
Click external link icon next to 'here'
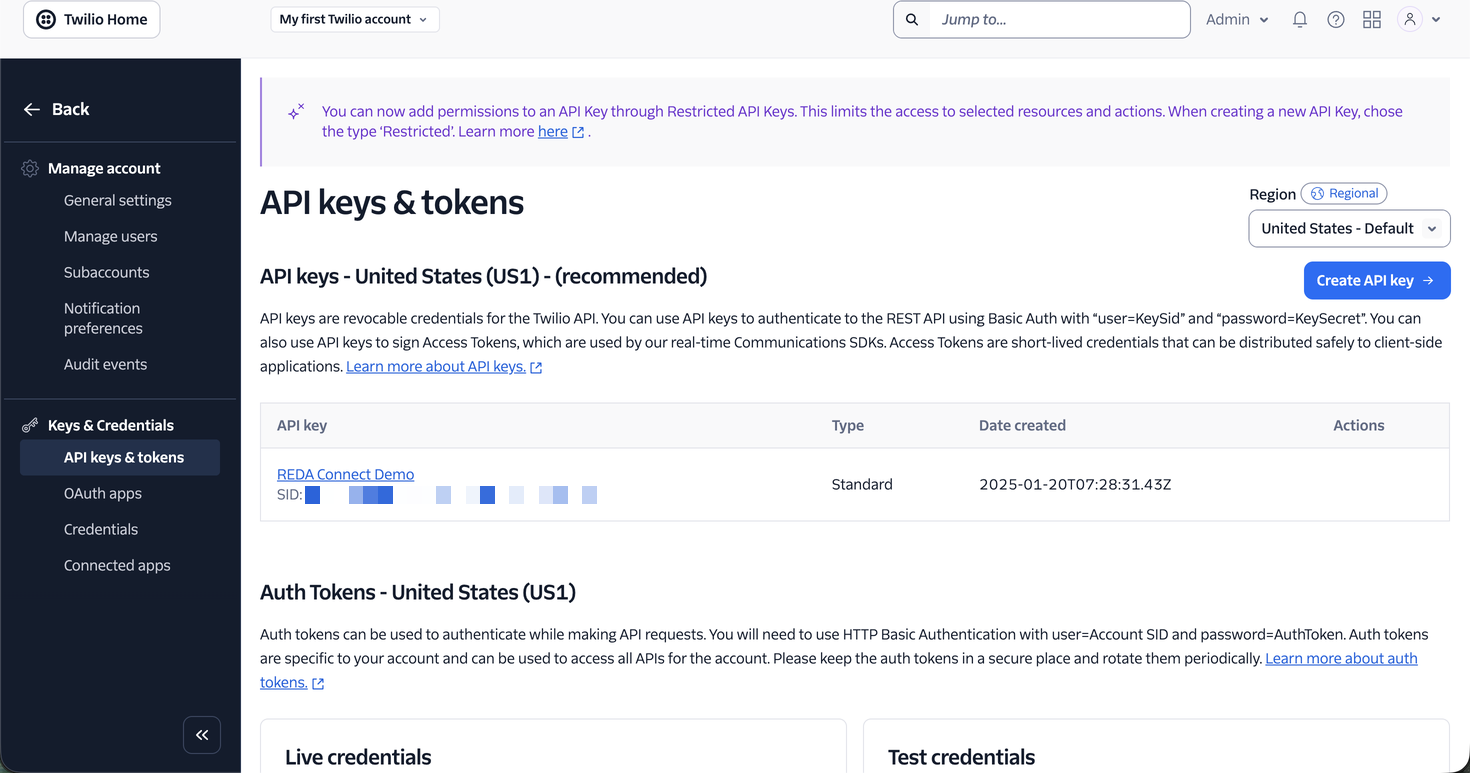click(x=578, y=132)
